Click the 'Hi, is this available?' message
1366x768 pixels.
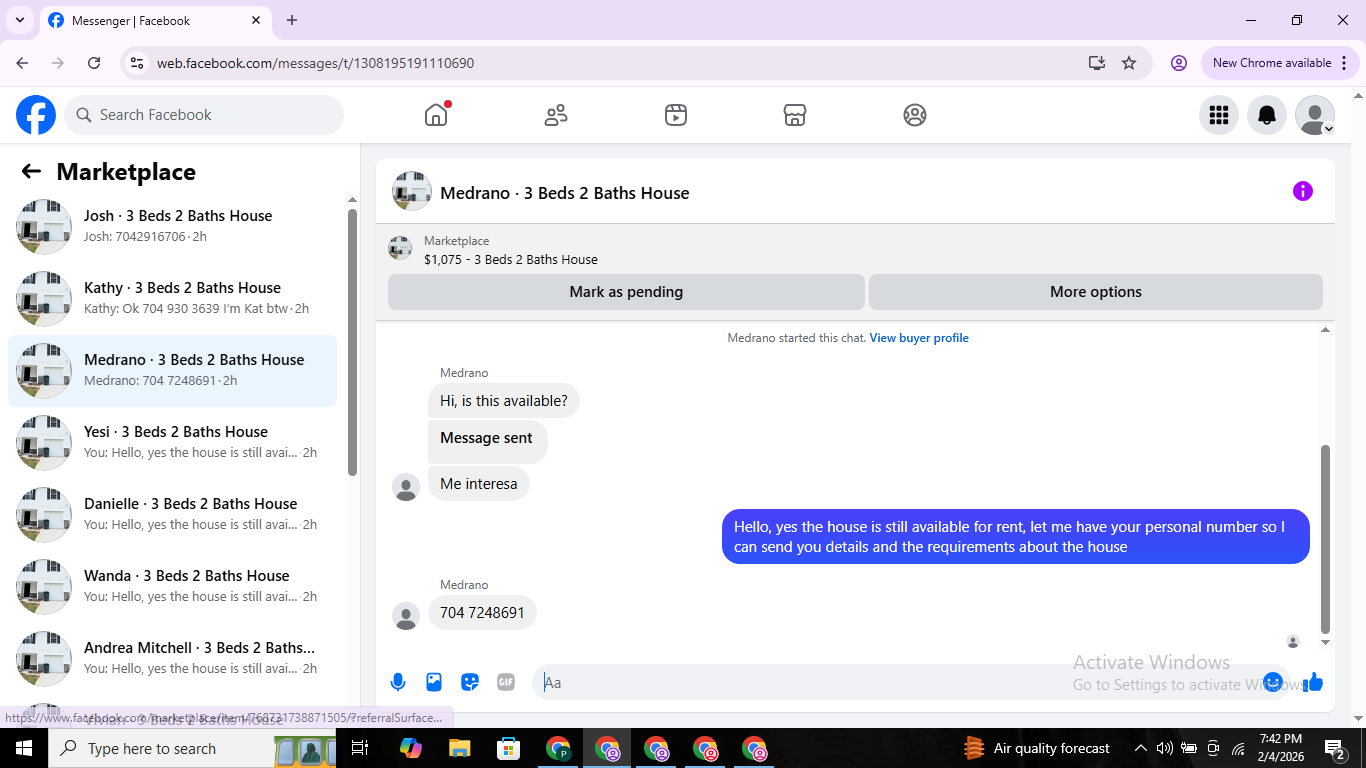(504, 401)
